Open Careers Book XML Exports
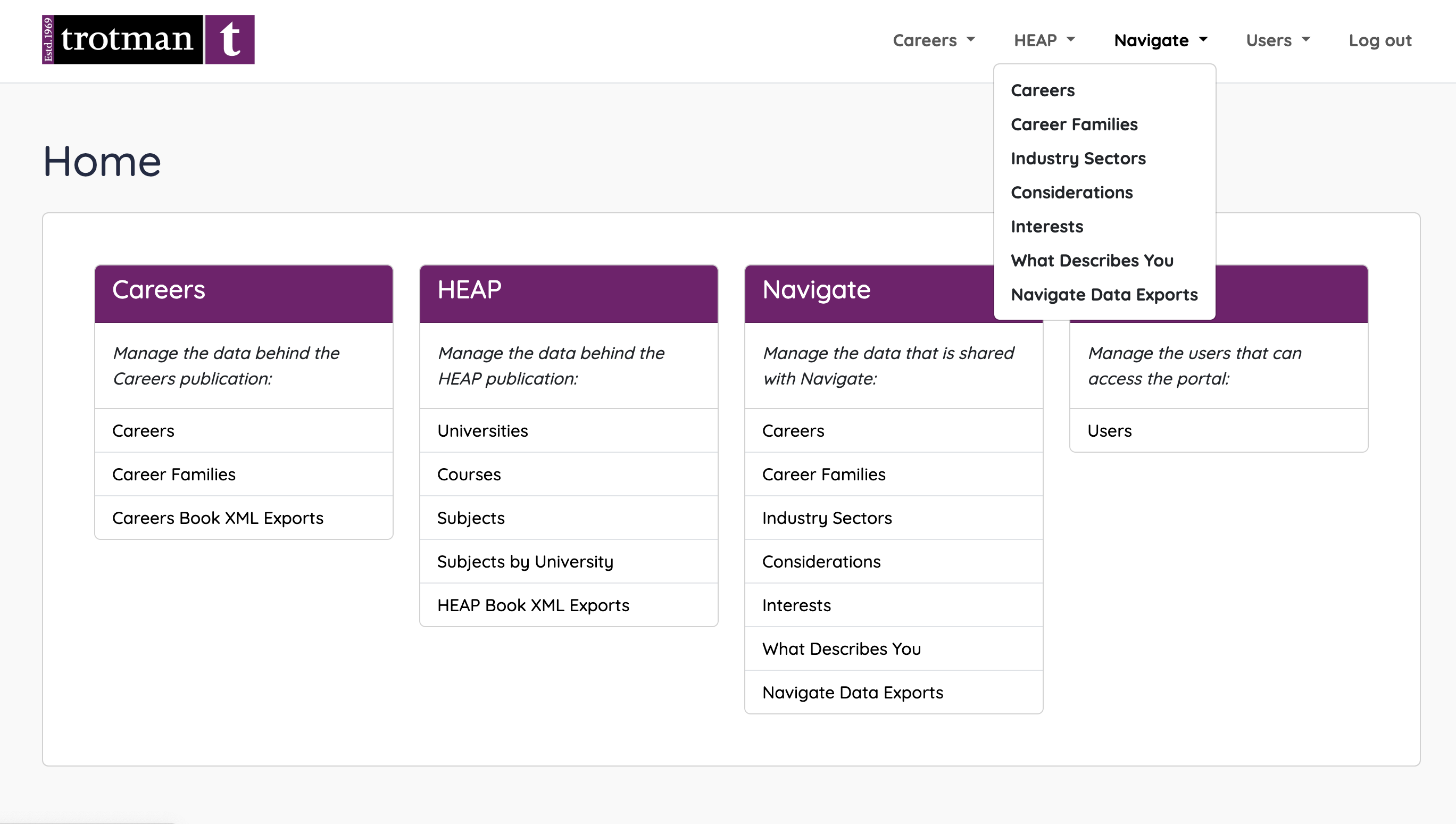Image resolution: width=1456 pixels, height=824 pixels. (244, 518)
